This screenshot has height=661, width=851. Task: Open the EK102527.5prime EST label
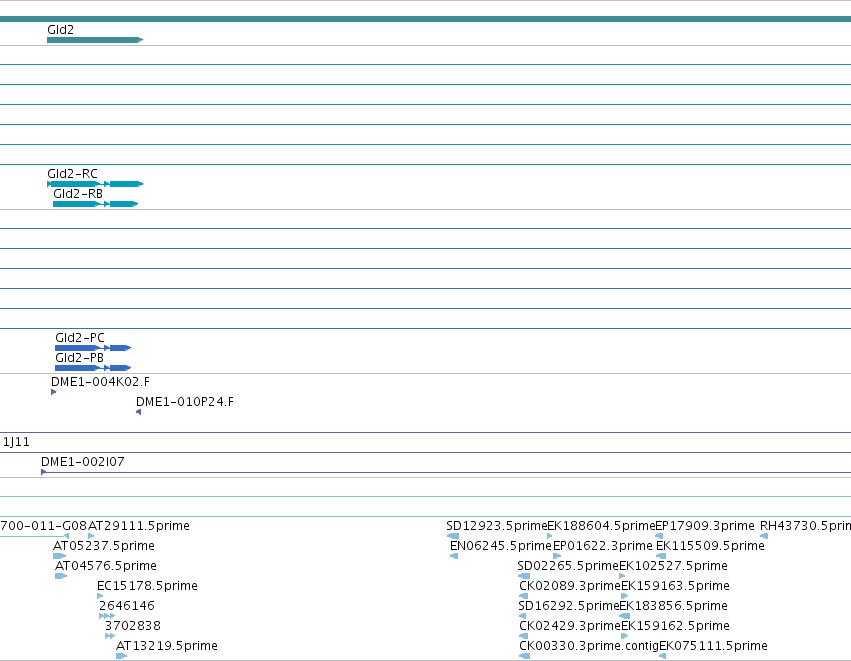coord(673,565)
